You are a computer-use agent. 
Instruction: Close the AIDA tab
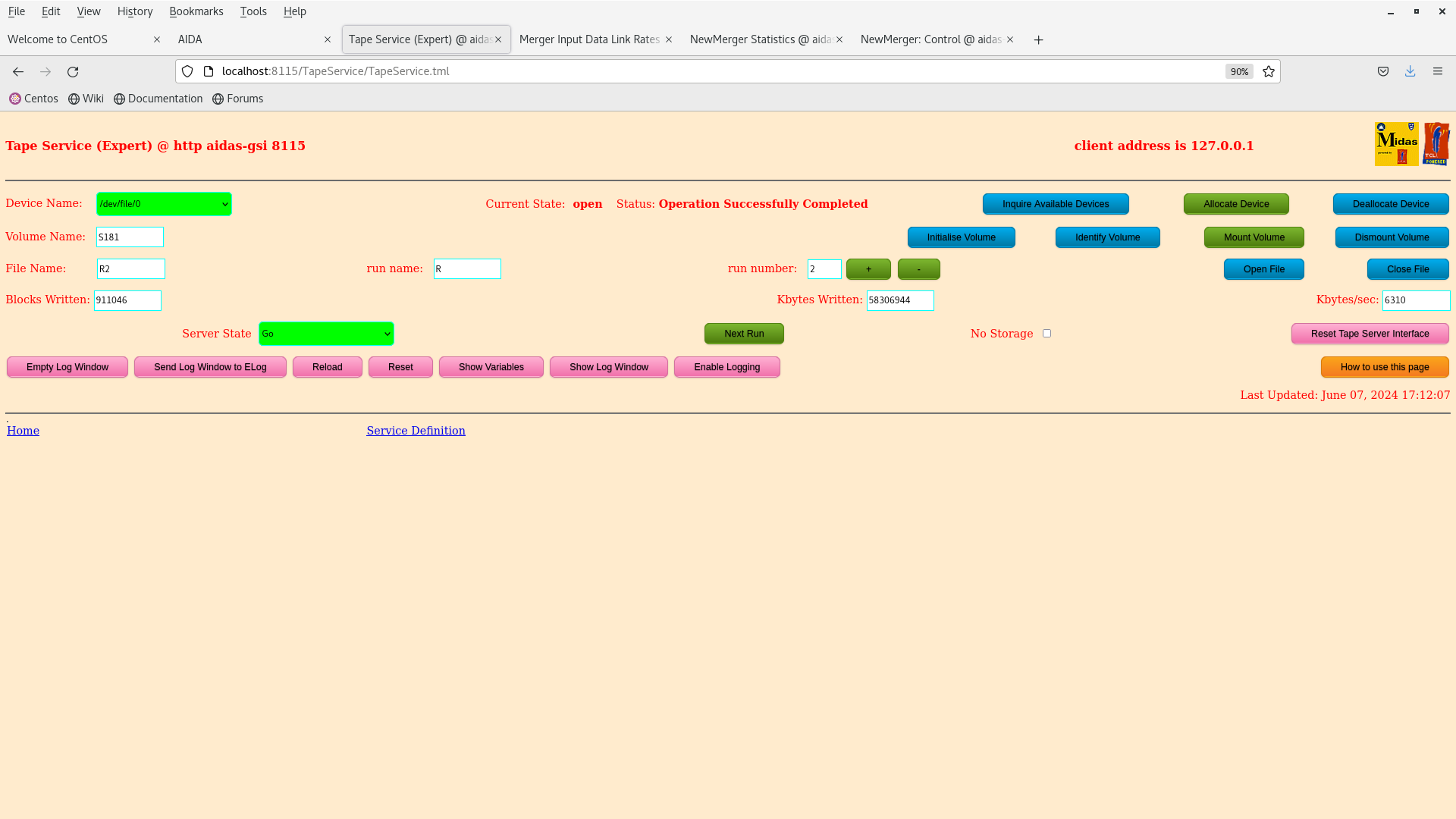tap(328, 39)
